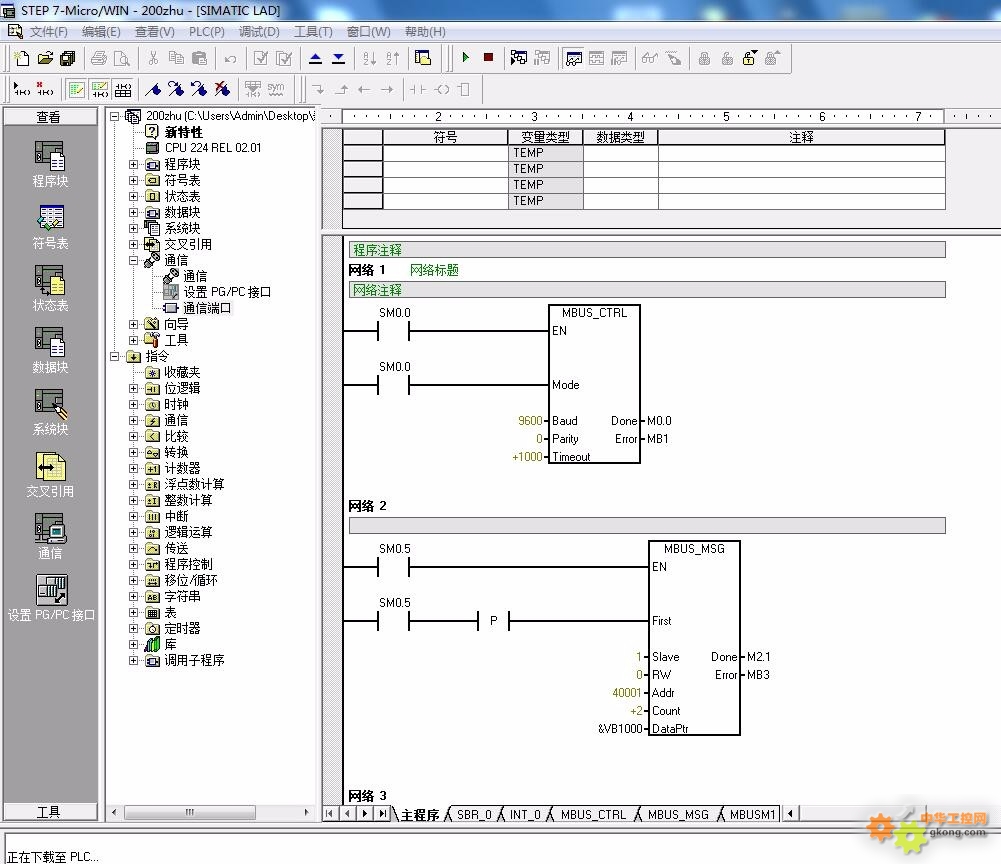
Task: Expand the 数据块 tree node
Action: (133, 212)
